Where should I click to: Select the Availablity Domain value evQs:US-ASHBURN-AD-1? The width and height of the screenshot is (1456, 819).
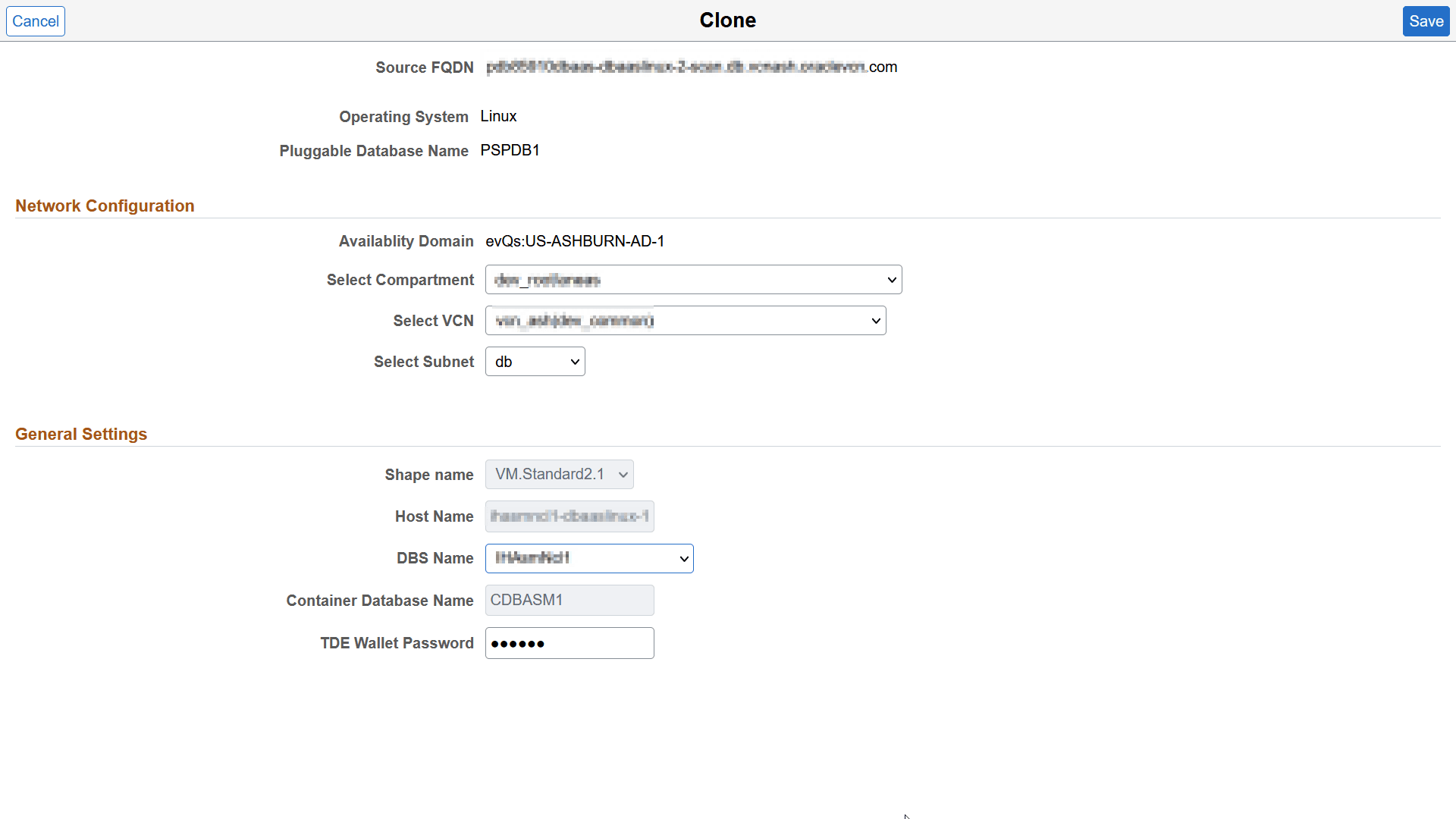point(576,241)
